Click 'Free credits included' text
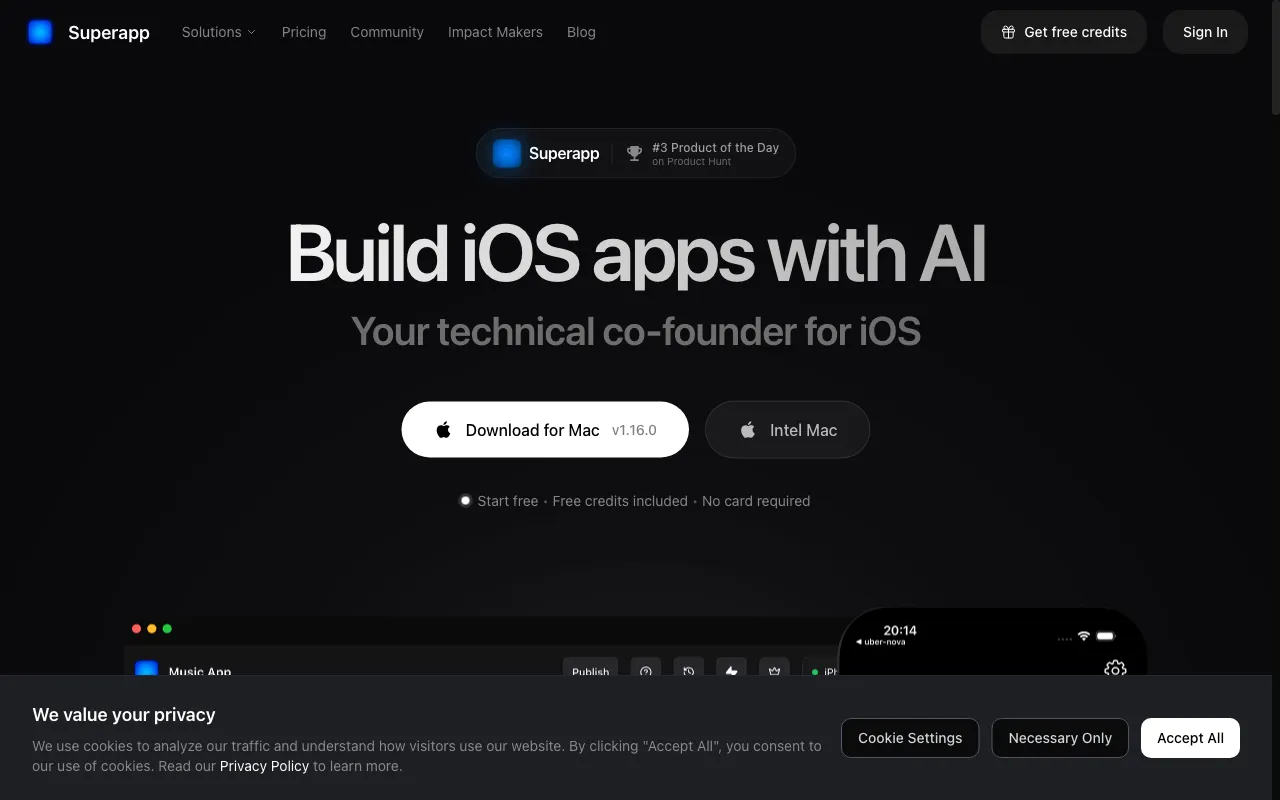 [620, 501]
